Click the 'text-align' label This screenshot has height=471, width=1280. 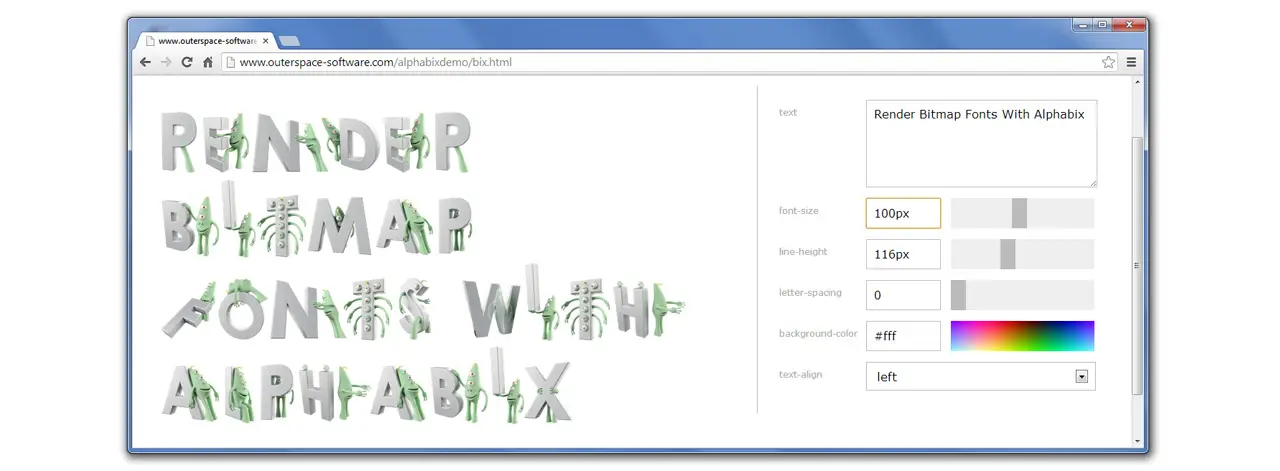click(x=800, y=374)
